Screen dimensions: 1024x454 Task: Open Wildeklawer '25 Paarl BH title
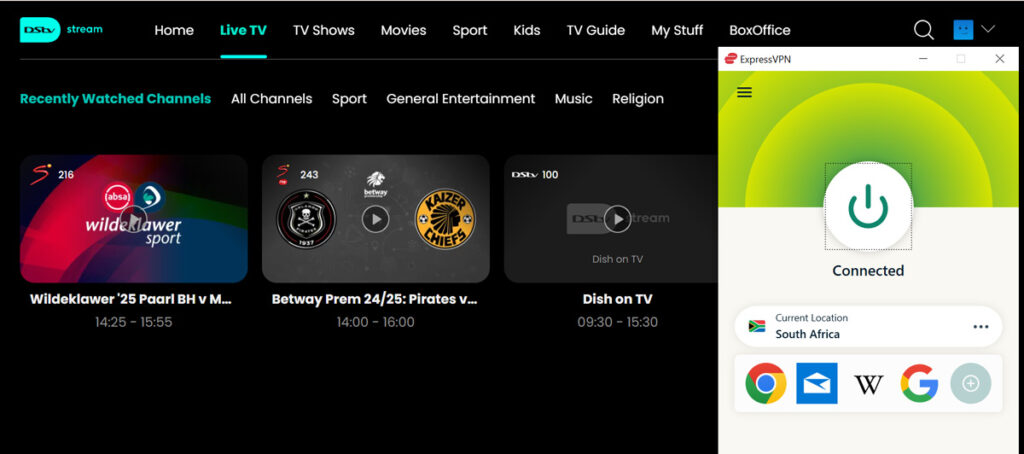131,299
